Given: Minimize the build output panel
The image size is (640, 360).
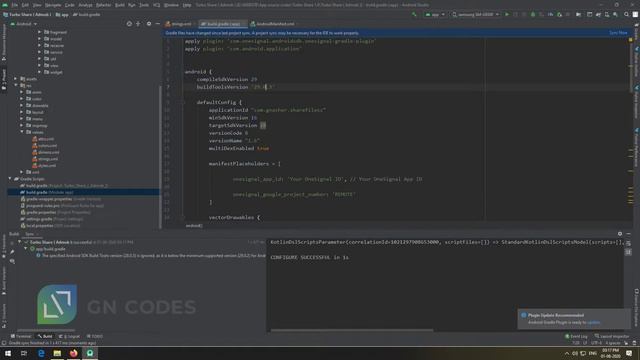Looking at the screenshot, I should [x=629, y=234].
